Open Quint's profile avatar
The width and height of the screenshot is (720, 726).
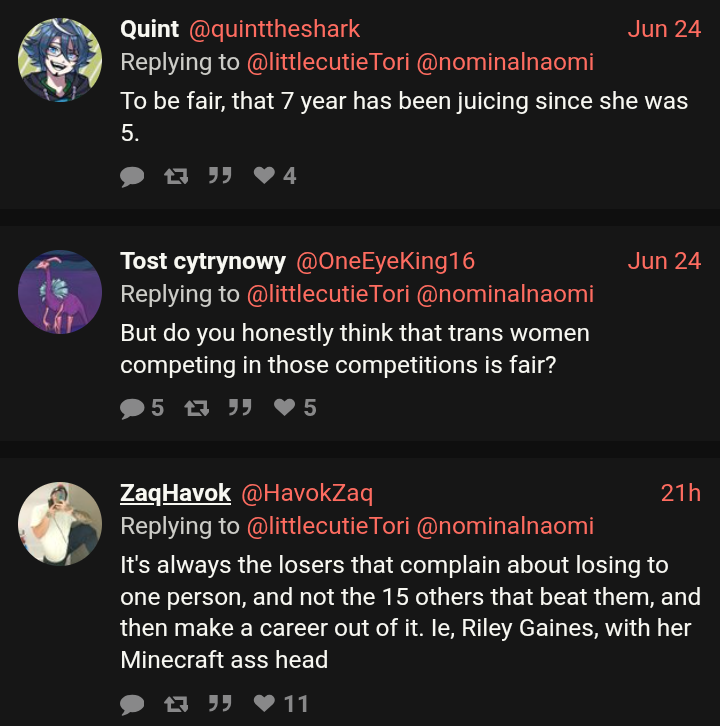[x=60, y=59]
